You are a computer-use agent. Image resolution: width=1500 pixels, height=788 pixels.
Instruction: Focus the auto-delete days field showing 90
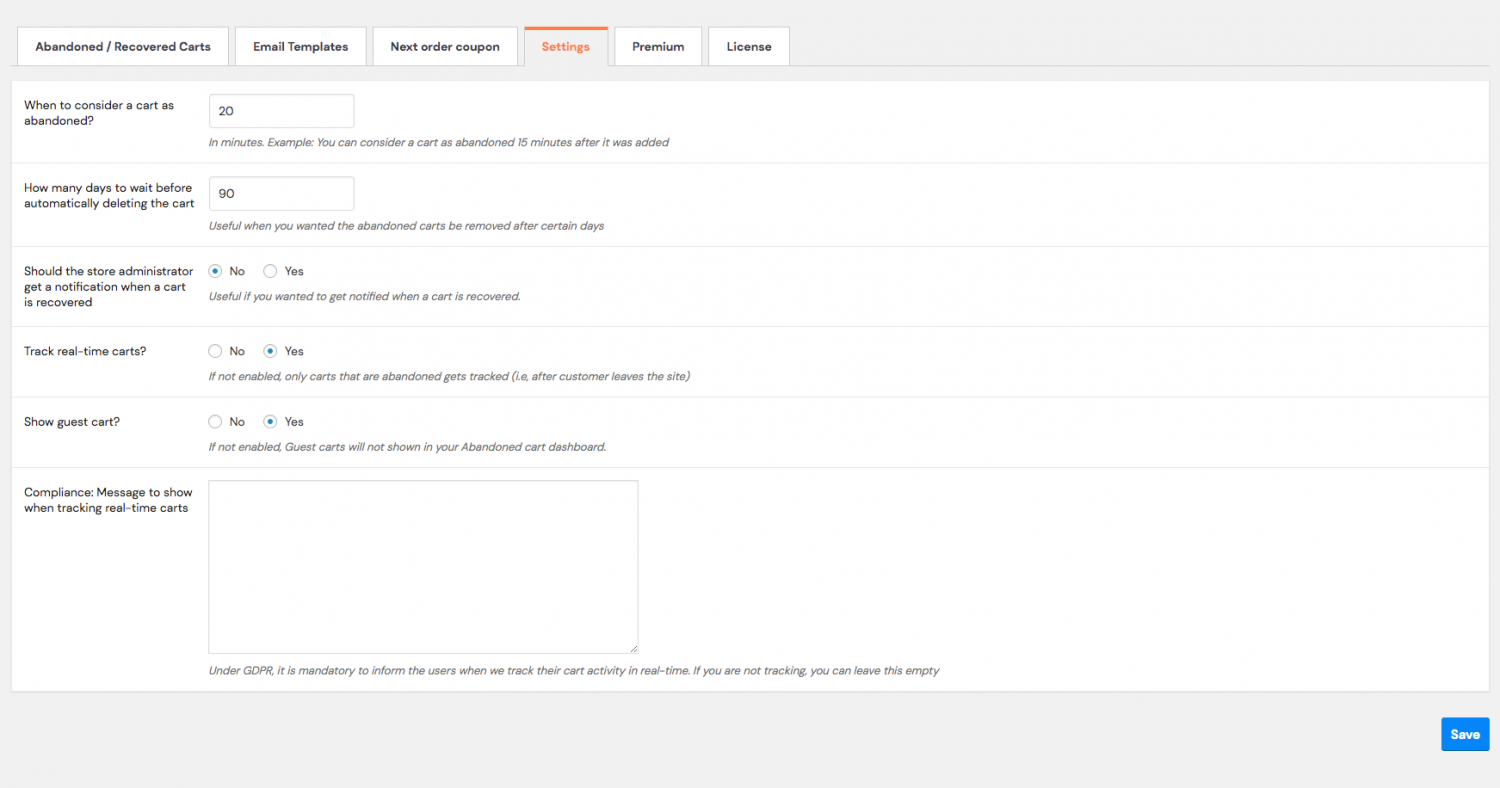click(281, 194)
